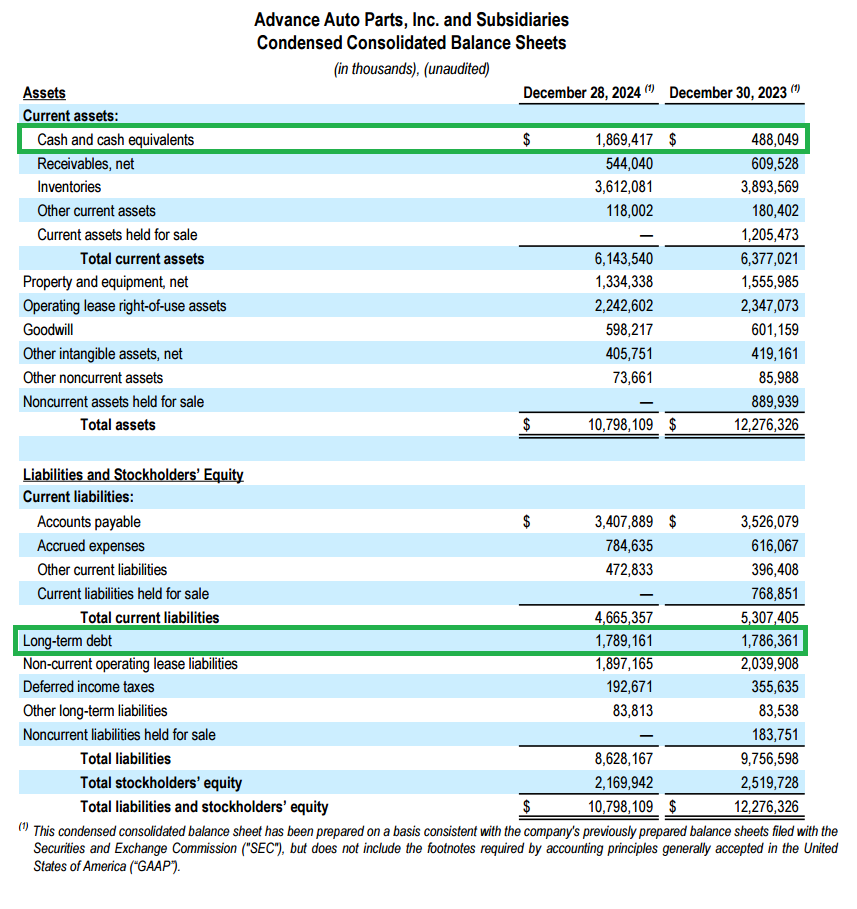The image size is (857, 909).
Task: Click the 'Inventories' row label
Action: (x=69, y=187)
